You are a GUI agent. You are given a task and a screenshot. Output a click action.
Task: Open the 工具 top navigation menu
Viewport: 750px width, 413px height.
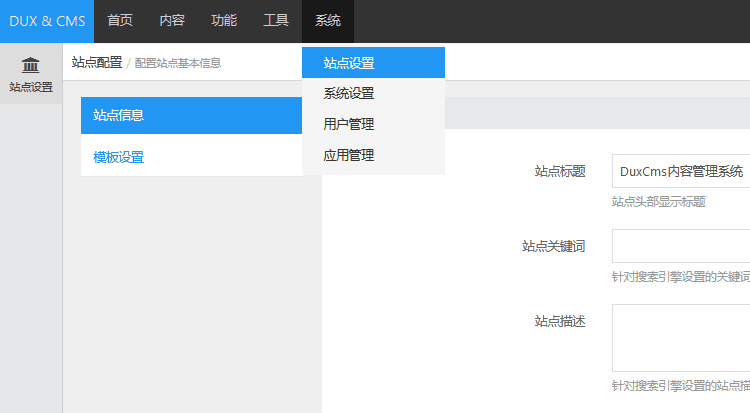coord(276,21)
